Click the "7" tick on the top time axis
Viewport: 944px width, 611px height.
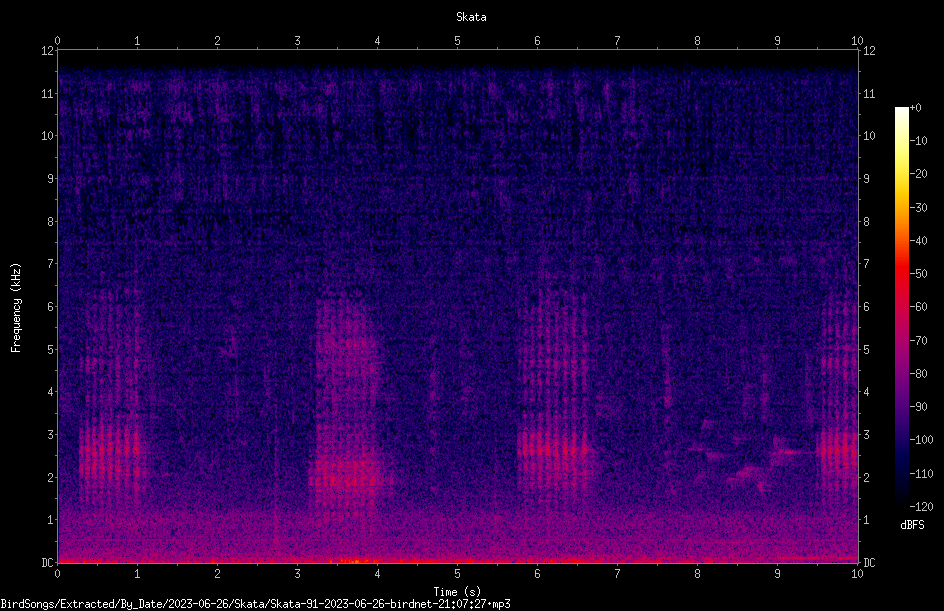click(x=617, y=41)
